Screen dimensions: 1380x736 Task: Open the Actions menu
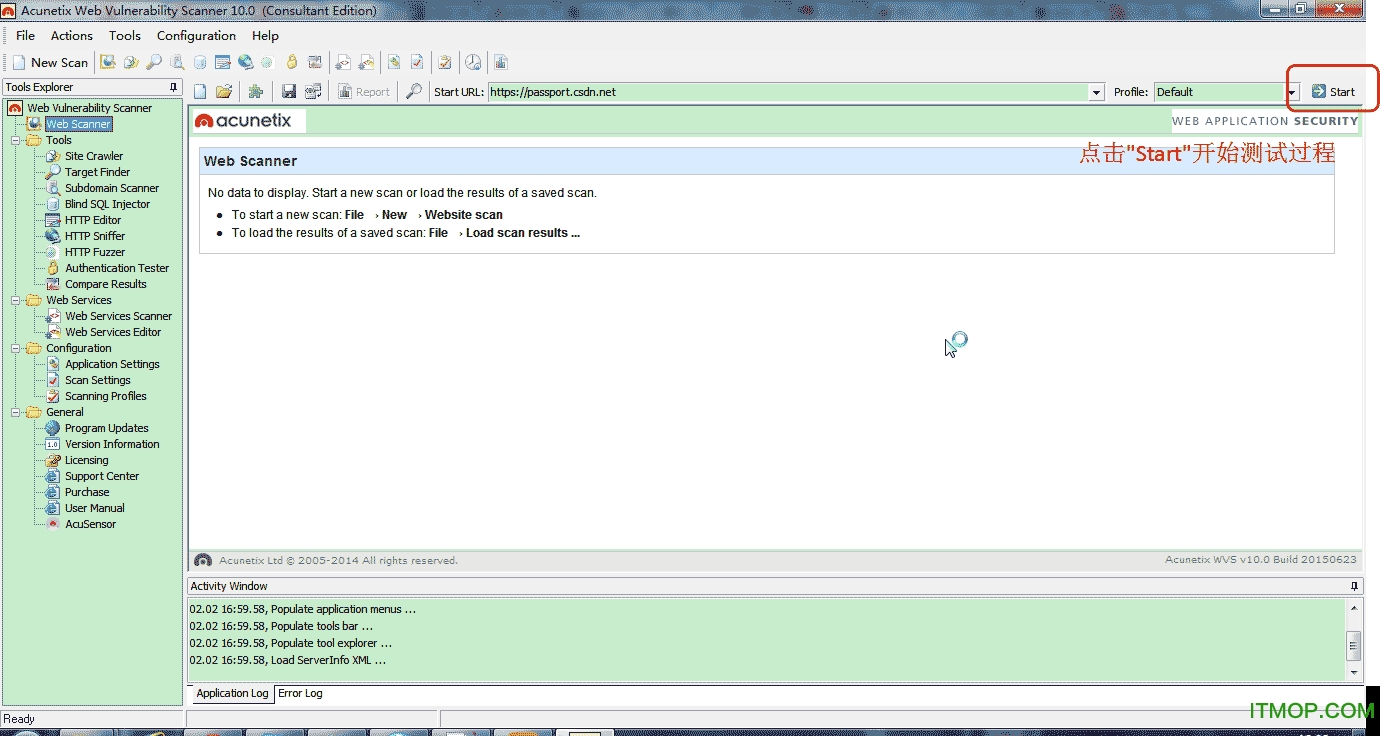tap(72, 35)
